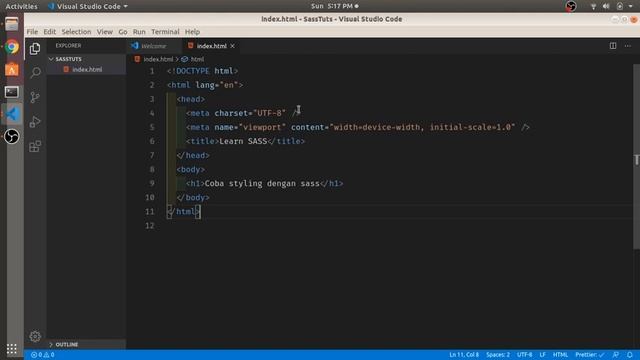This screenshot has height=360, width=640.
Task: Open the Edit menu
Action: click(x=49, y=32)
